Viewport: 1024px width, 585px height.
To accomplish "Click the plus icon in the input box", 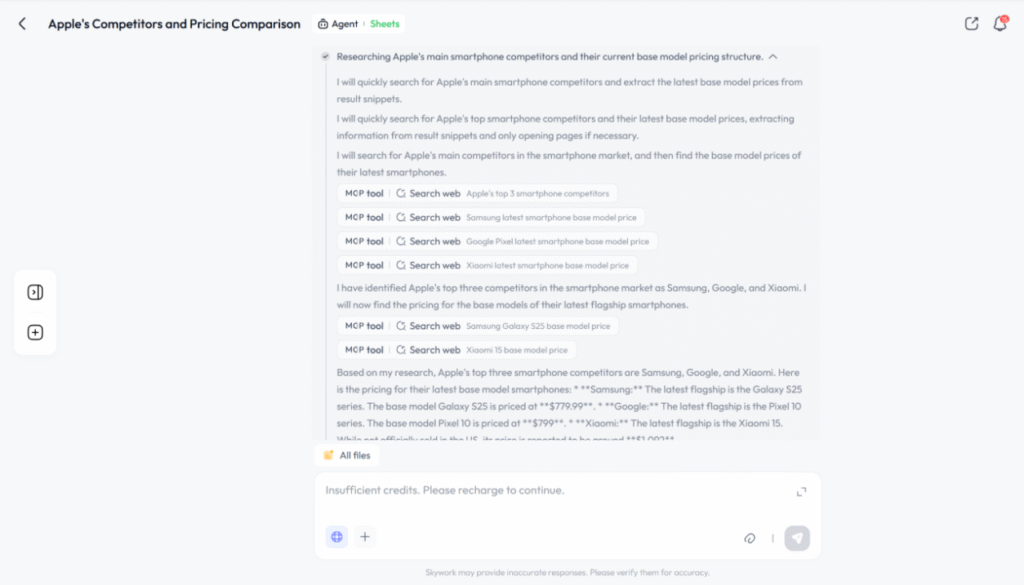I will [x=365, y=537].
